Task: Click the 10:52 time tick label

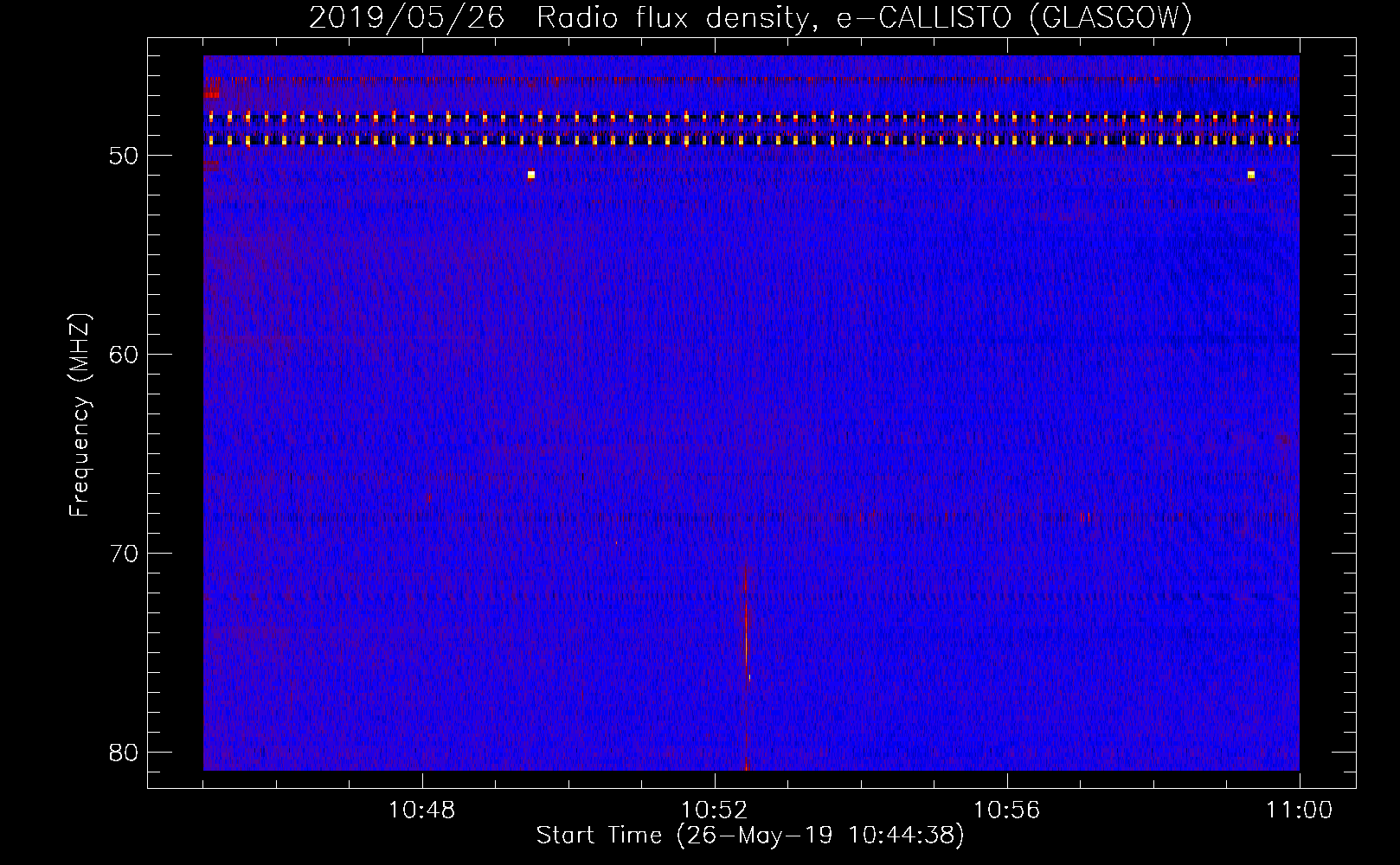Action: pos(714,811)
